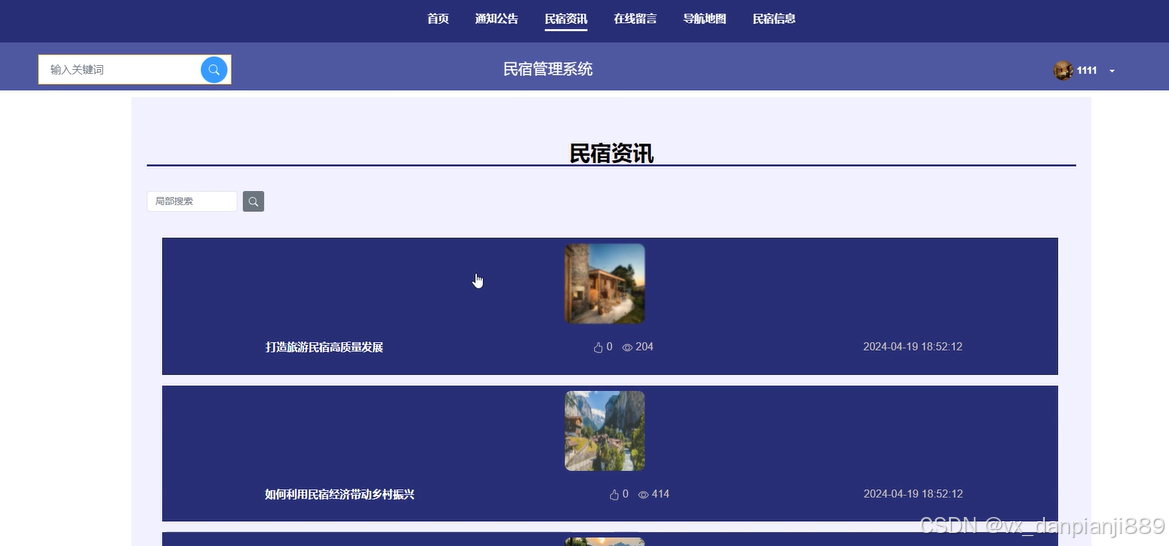Click eye views icon on 如何利用民宿经济带动乡村振兴

coord(643,495)
